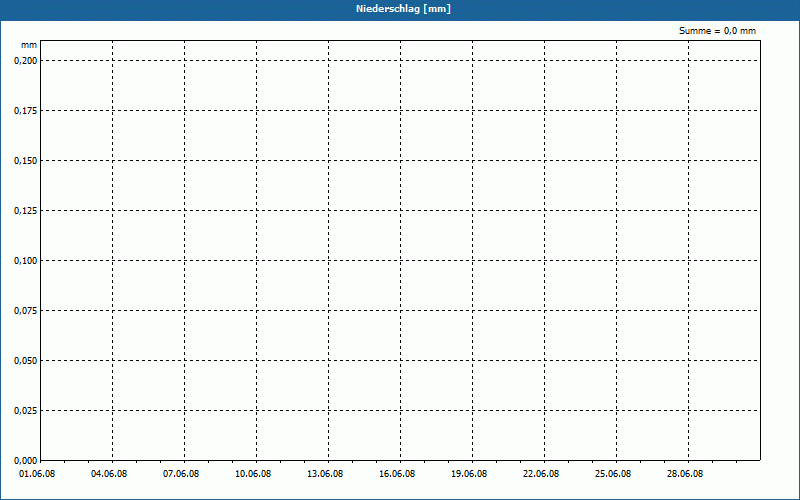
Task: Click the date label 28.06.08
Action: coord(685,474)
